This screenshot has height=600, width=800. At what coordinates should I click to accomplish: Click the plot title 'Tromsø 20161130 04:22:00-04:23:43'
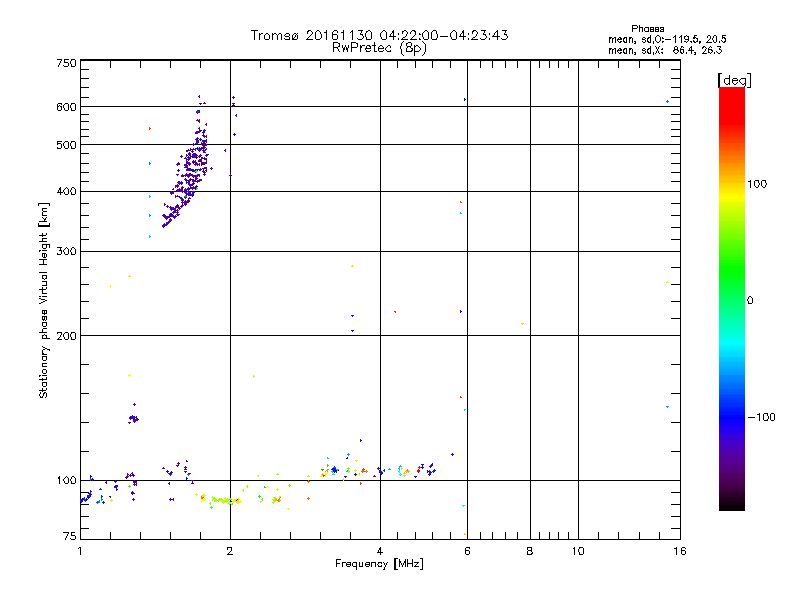pos(379,35)
